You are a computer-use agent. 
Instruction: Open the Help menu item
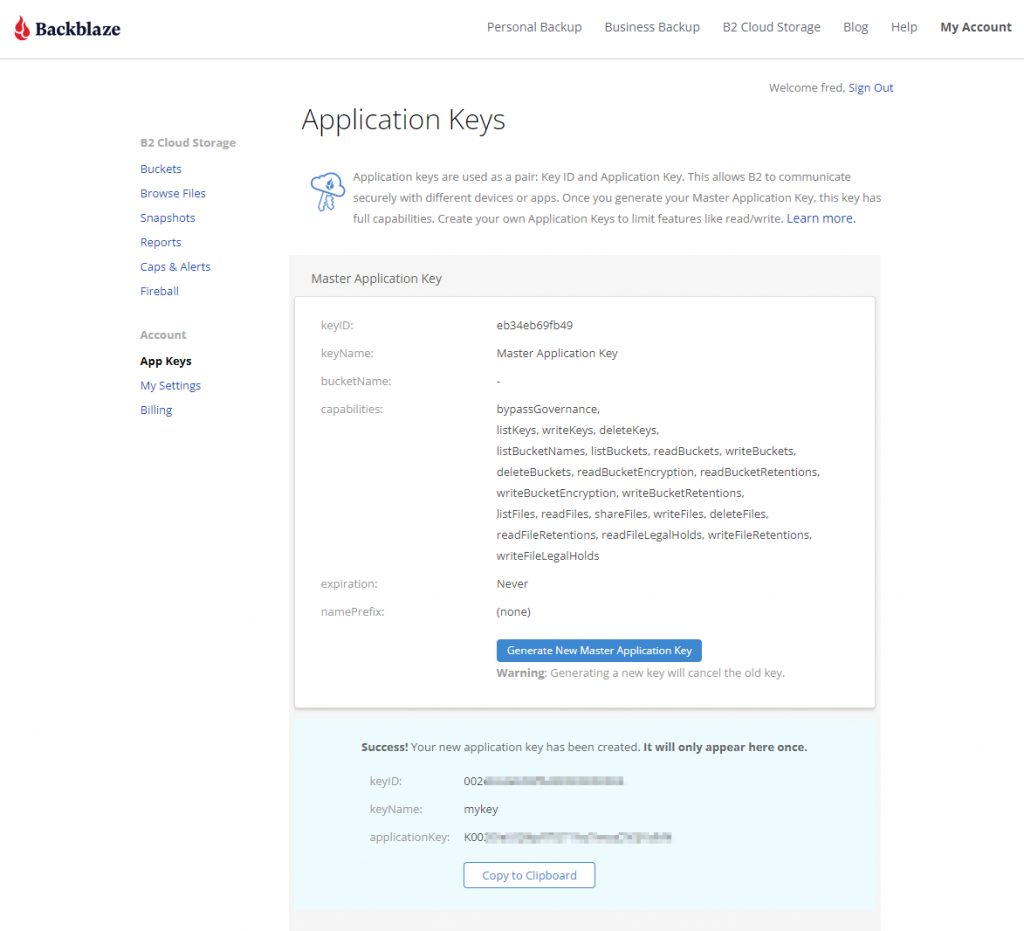click(x=904, y=27)
